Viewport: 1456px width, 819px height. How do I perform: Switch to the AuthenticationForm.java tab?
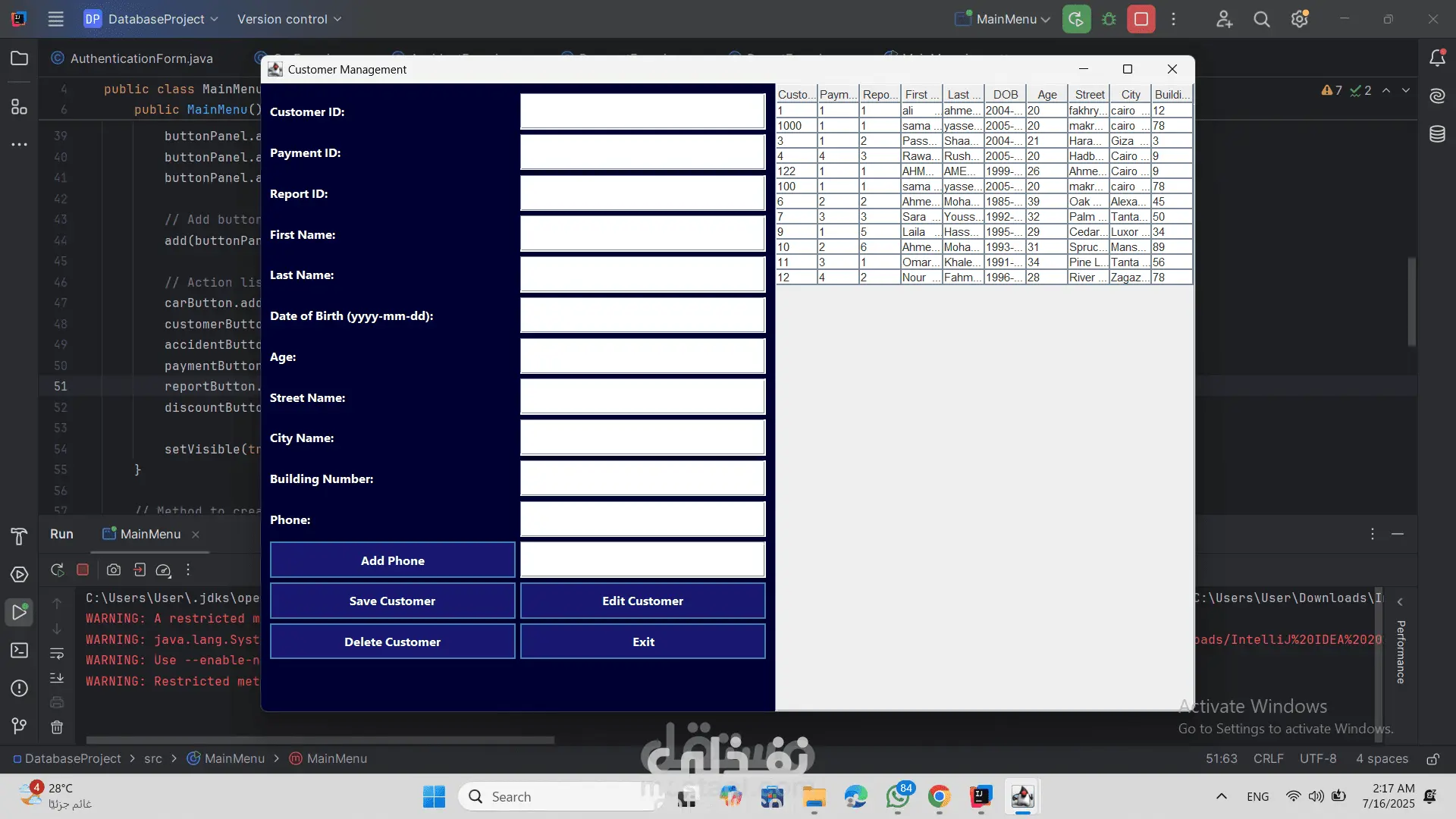(x=141, y=58)
